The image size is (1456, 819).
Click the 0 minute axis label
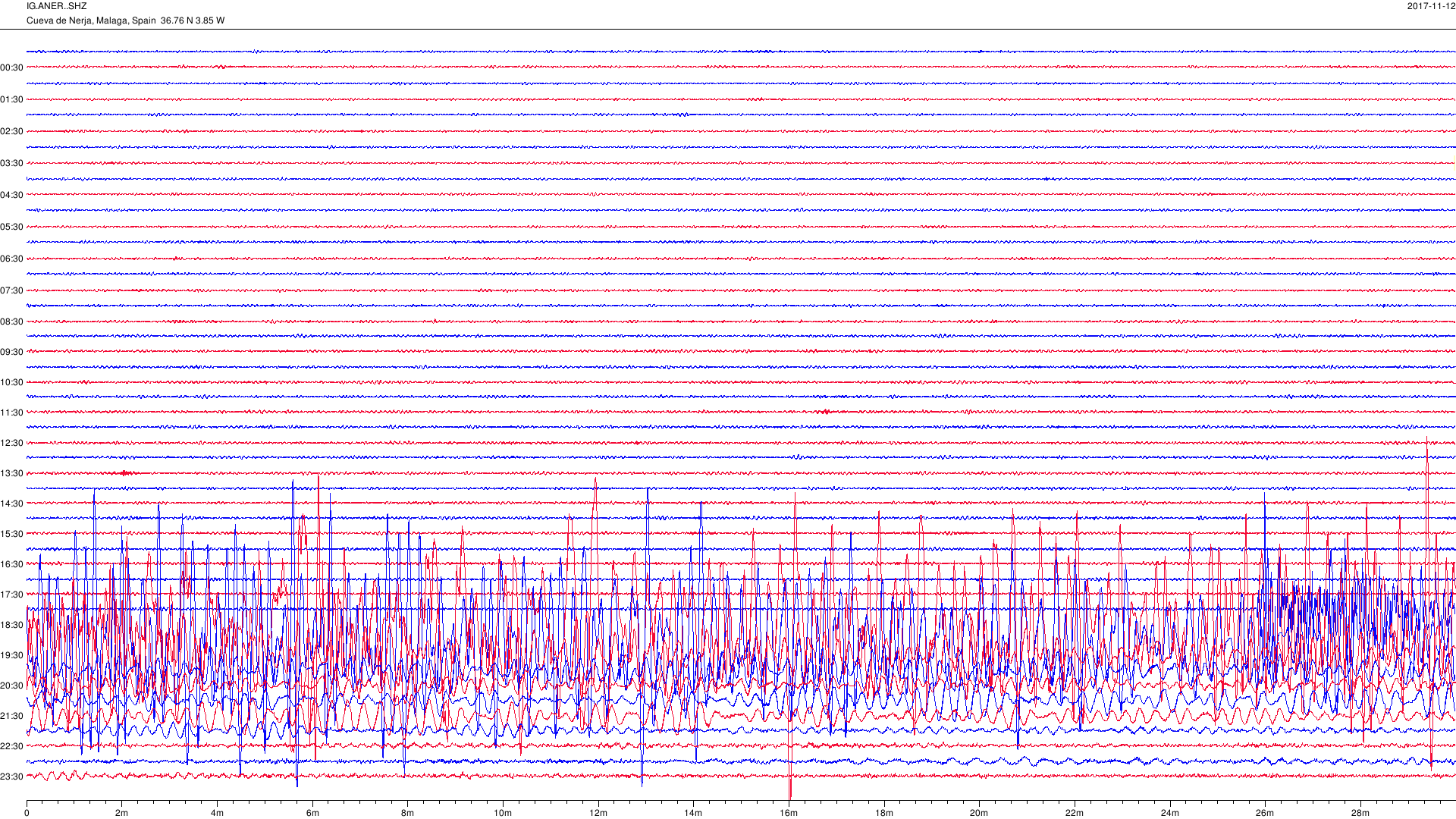point(27,813)
